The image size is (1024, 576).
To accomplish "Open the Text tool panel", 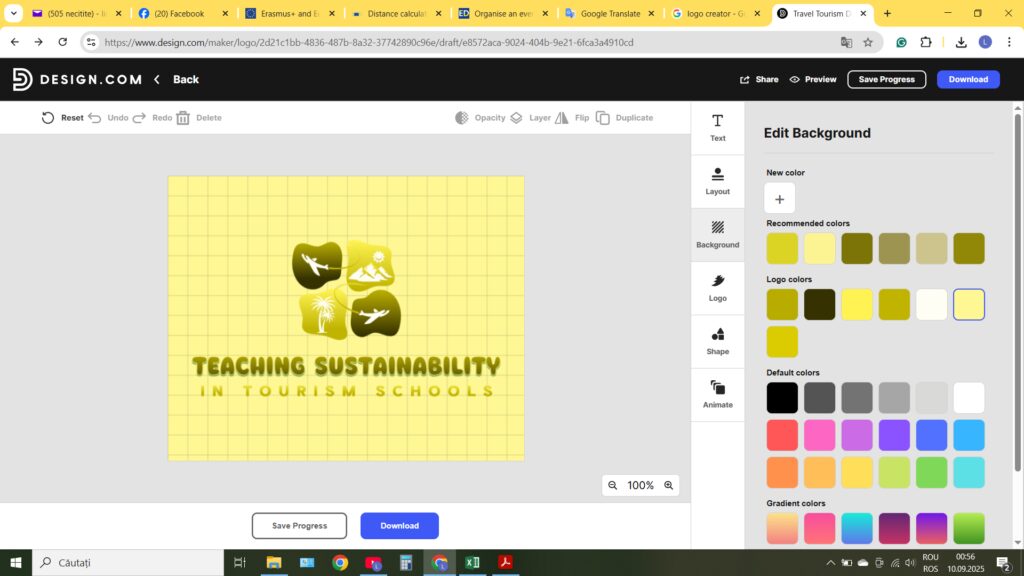I will pyautogui.click(x=717, y=127).
